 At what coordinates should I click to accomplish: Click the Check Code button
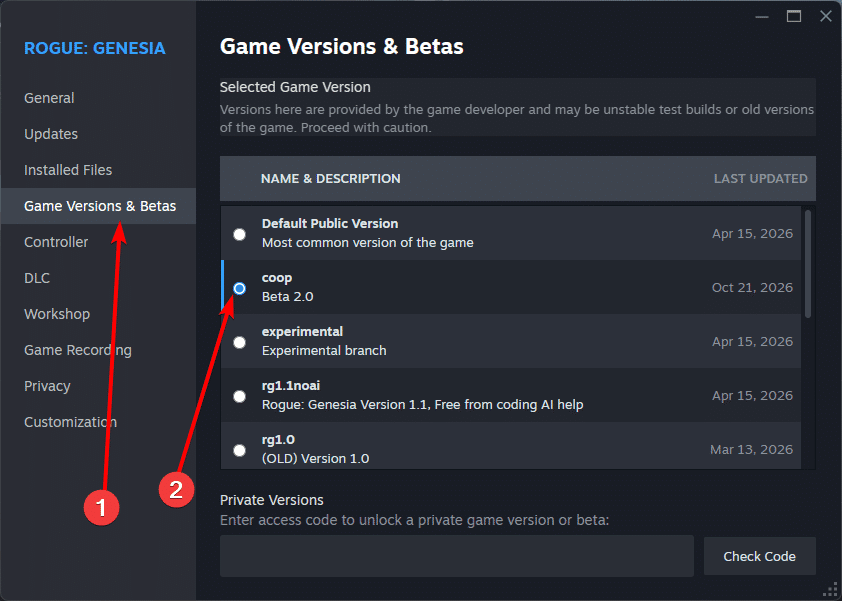(759, 556)
